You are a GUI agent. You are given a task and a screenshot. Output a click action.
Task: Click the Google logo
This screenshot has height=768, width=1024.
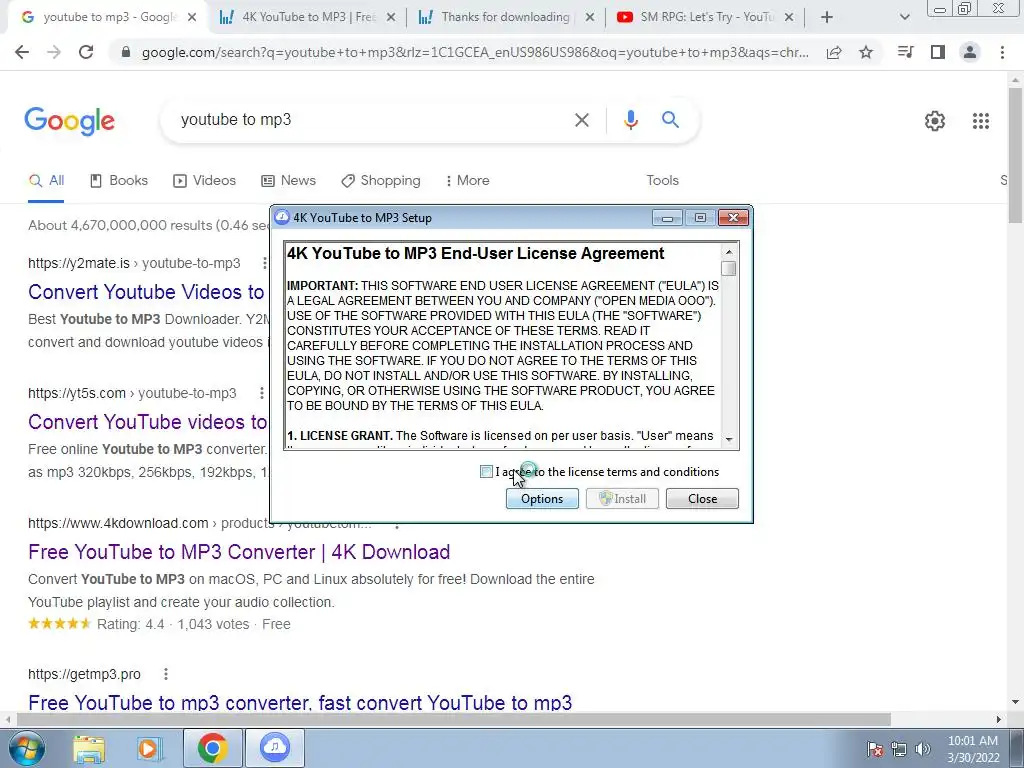pos(69,121)
